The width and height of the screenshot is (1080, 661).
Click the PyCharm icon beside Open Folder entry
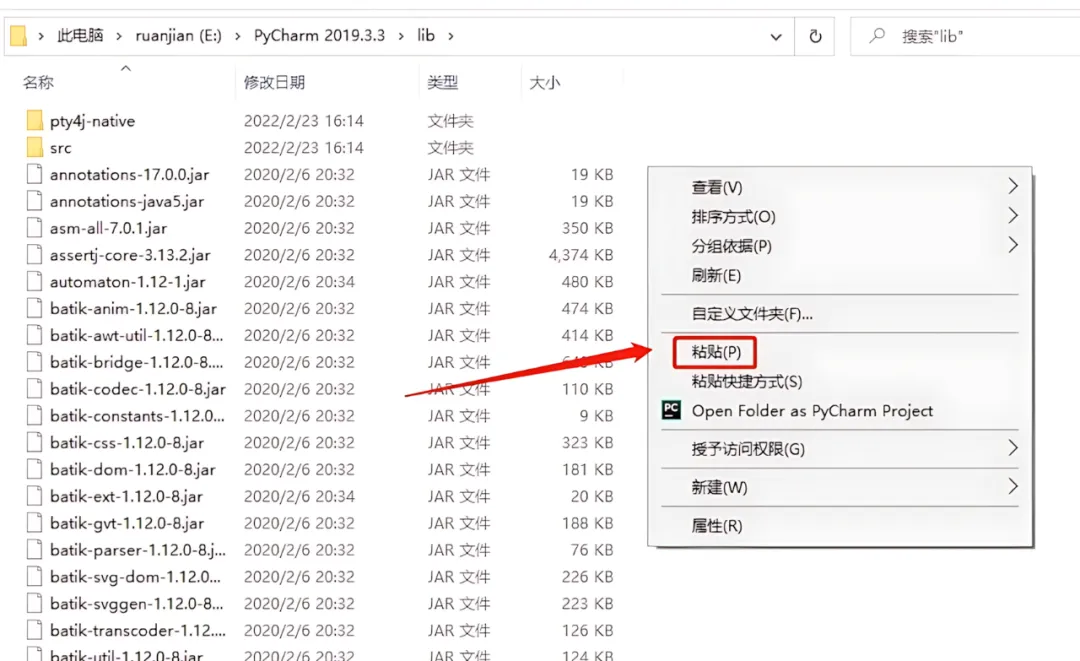[671, 410]
